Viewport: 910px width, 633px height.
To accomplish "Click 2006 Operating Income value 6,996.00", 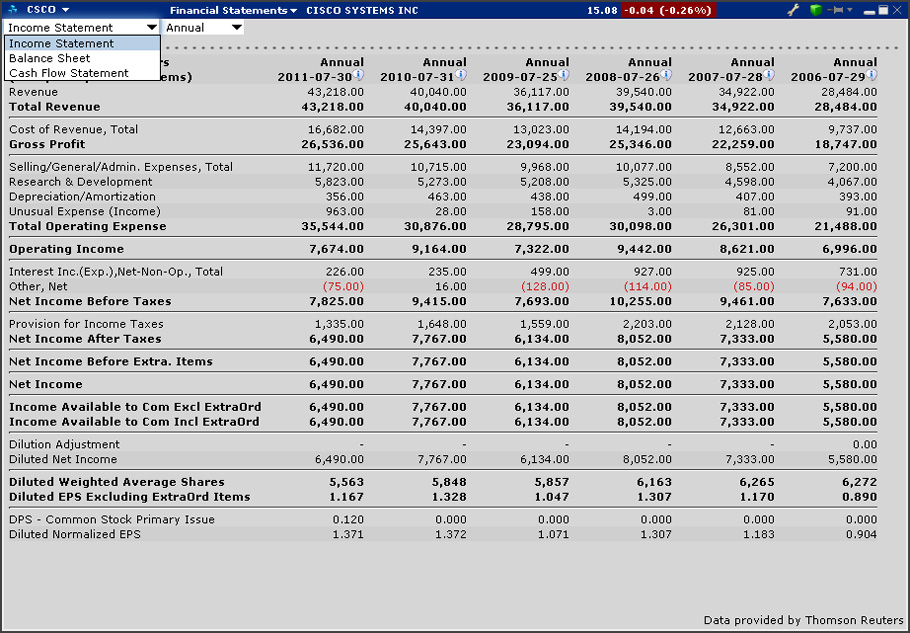I will (x=850, y=249).
